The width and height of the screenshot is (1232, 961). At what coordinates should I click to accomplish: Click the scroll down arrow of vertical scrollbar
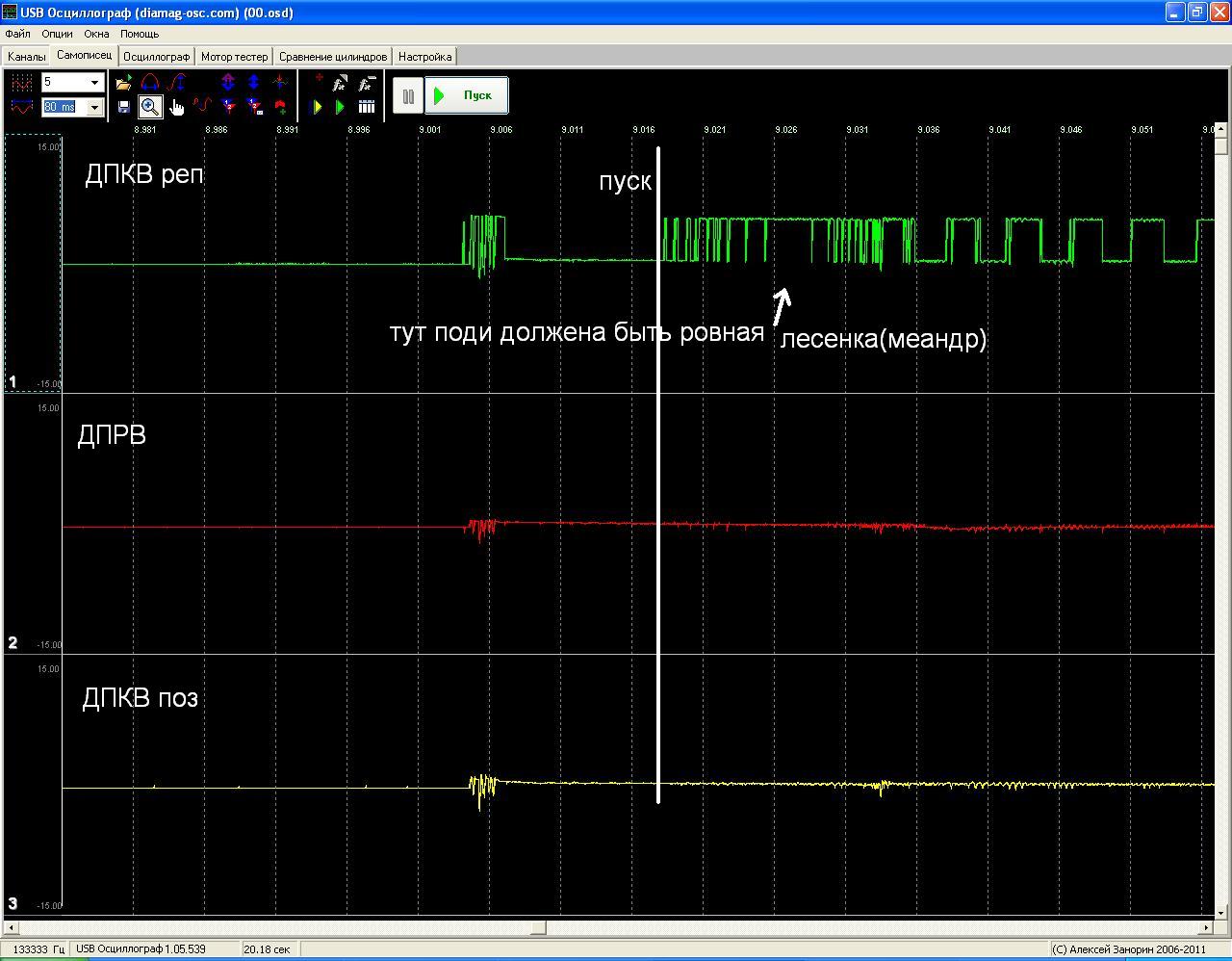pos(1222,911)
